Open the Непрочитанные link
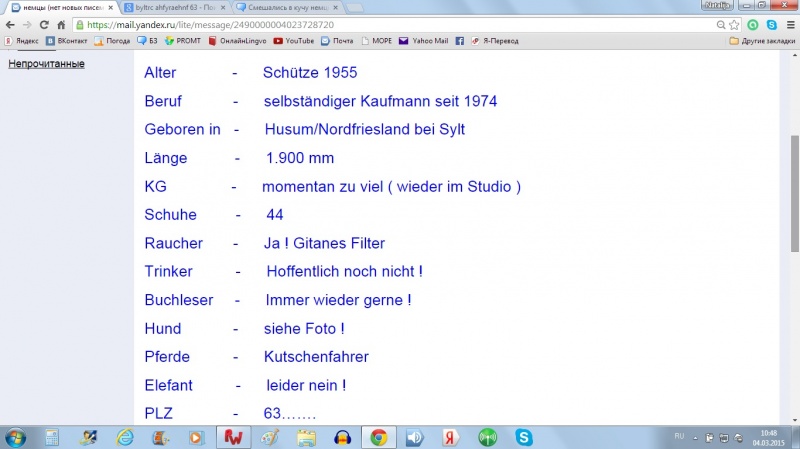 click(x=46, y=64)
